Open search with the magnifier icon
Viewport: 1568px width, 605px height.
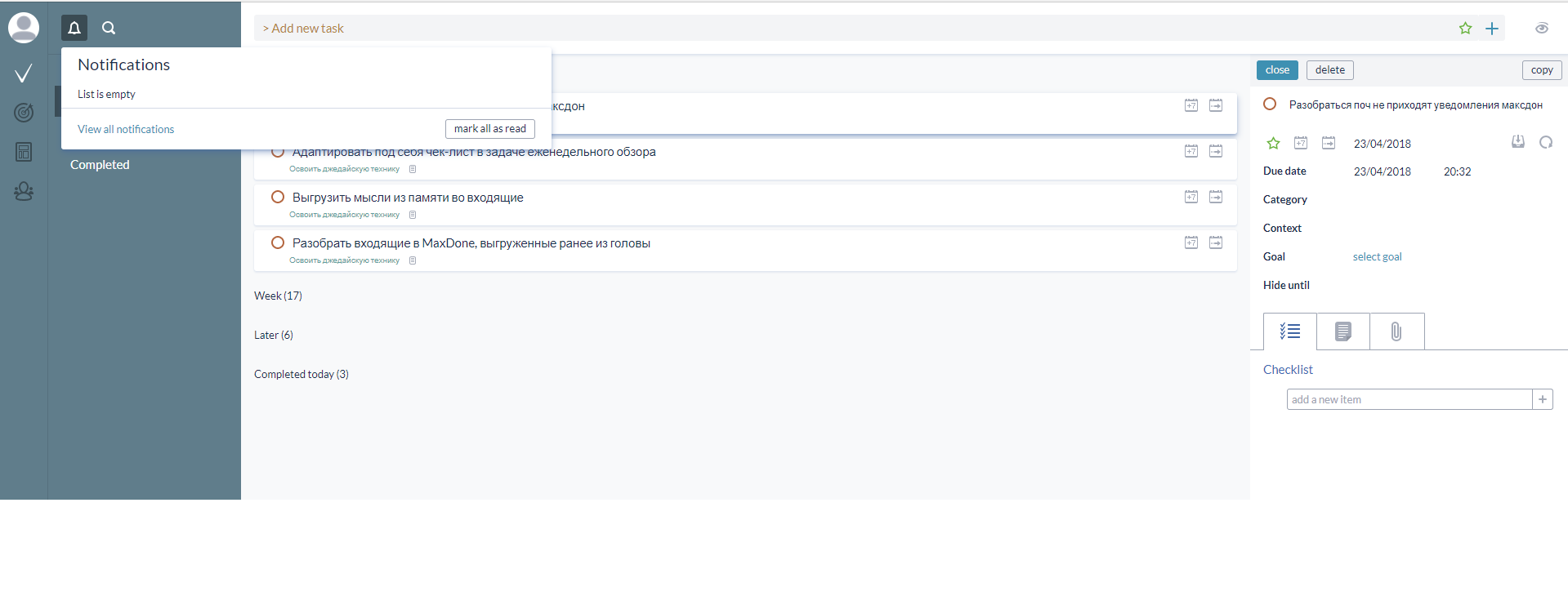[109, 29]
